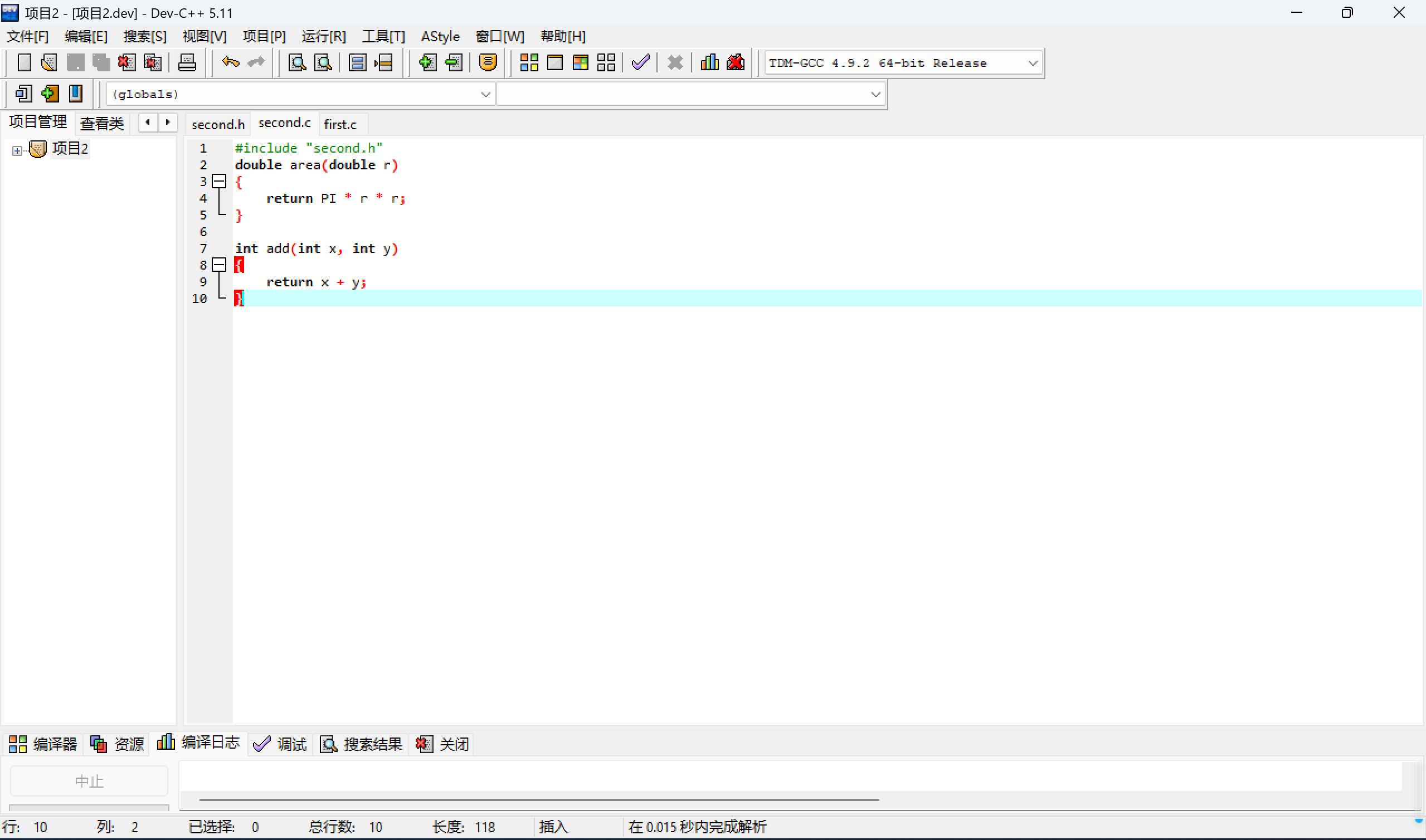Viewport: 1426px width, 840px height.
Task: Click the New source file icon
Action: coord(24,62)
